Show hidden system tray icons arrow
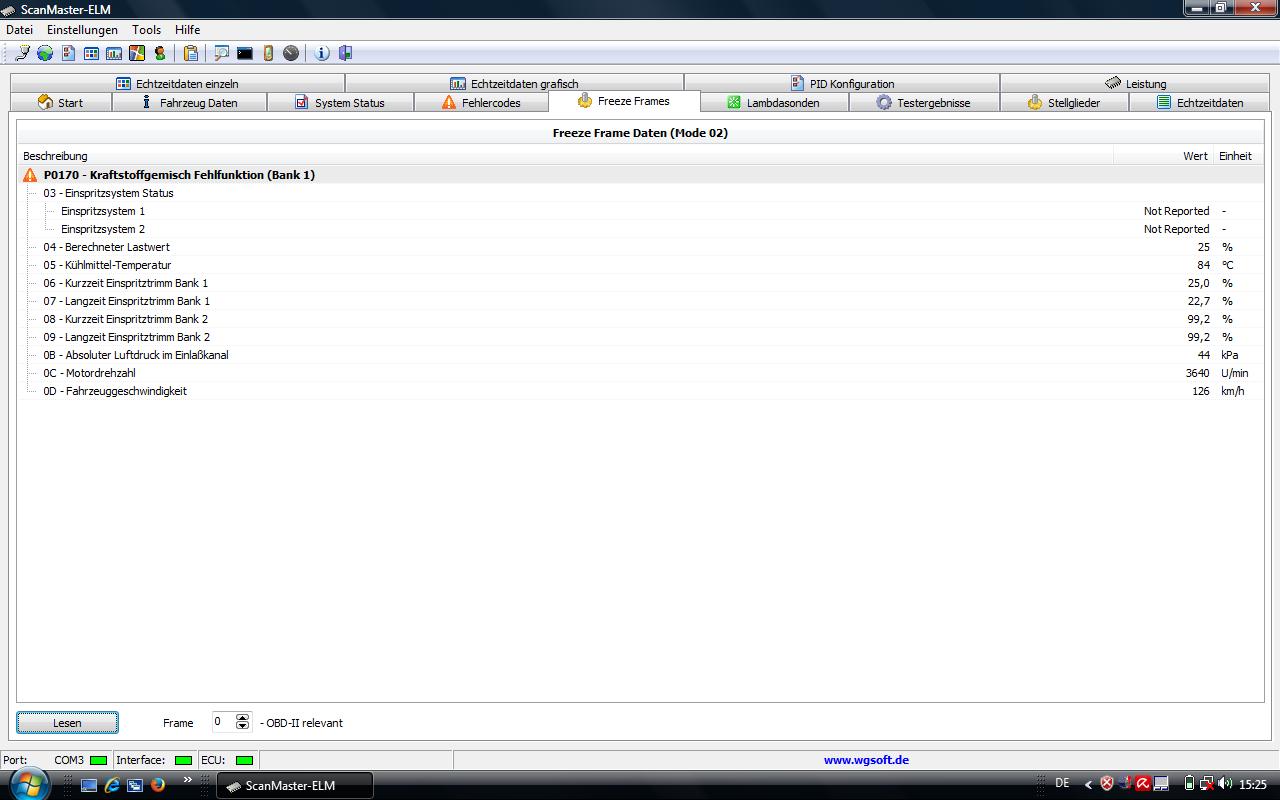 [1089, 785]
